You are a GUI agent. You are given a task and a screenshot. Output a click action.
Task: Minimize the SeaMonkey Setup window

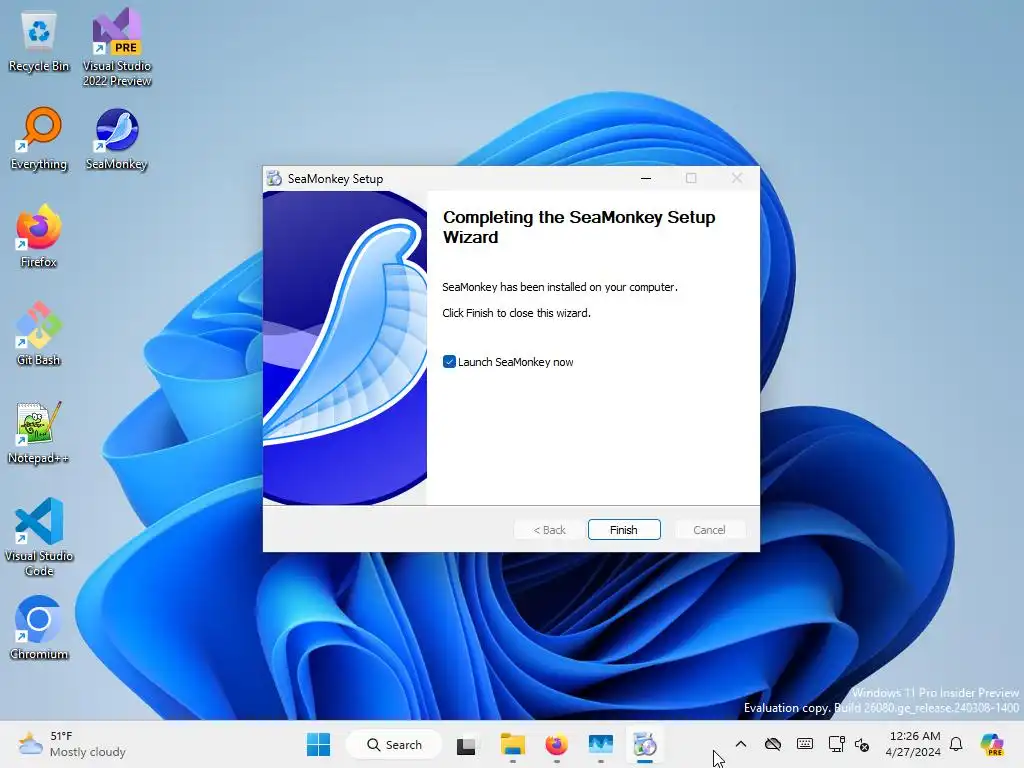point(646,178)
